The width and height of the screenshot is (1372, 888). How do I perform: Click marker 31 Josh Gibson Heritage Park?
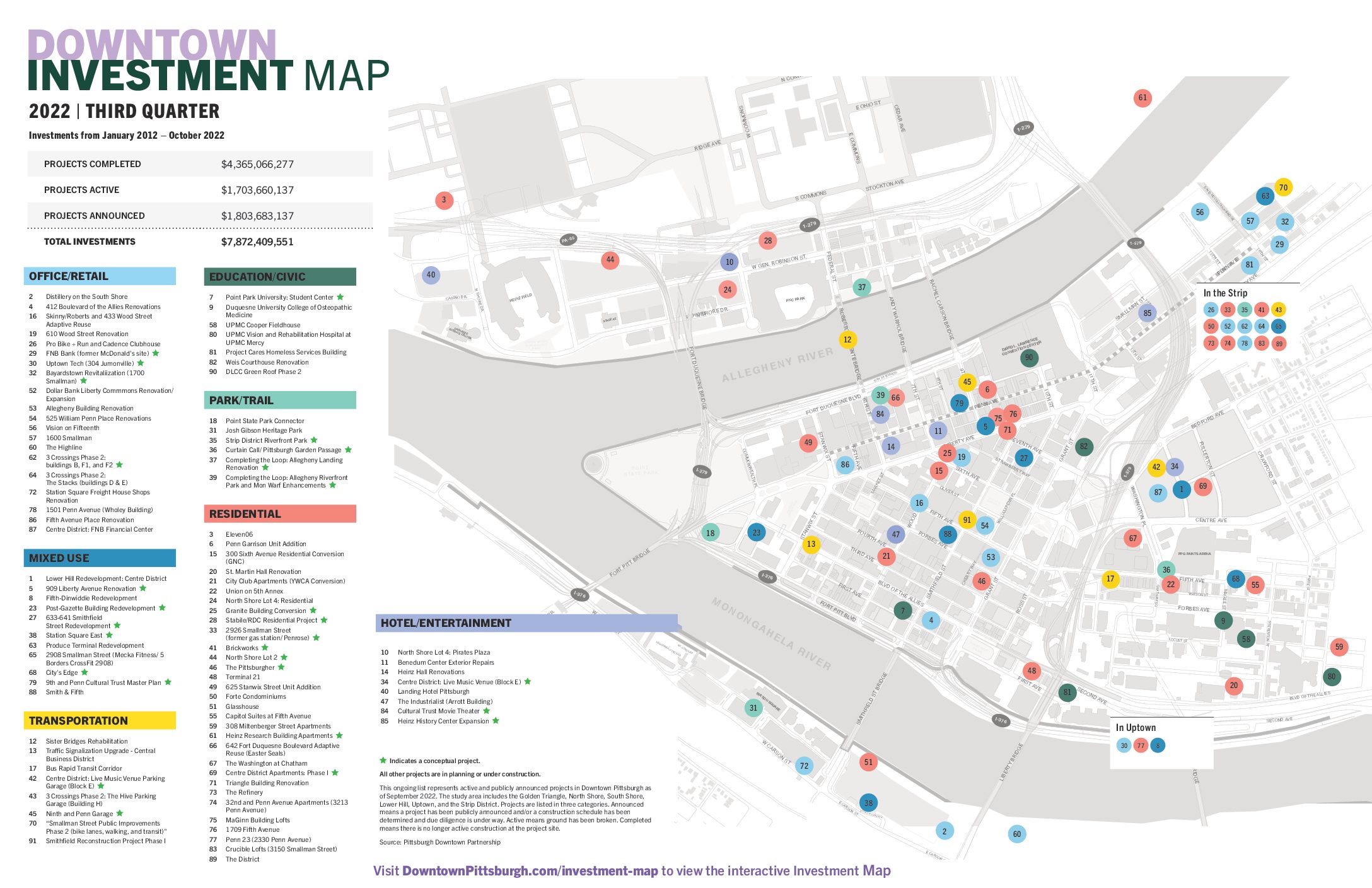(753, 708)
